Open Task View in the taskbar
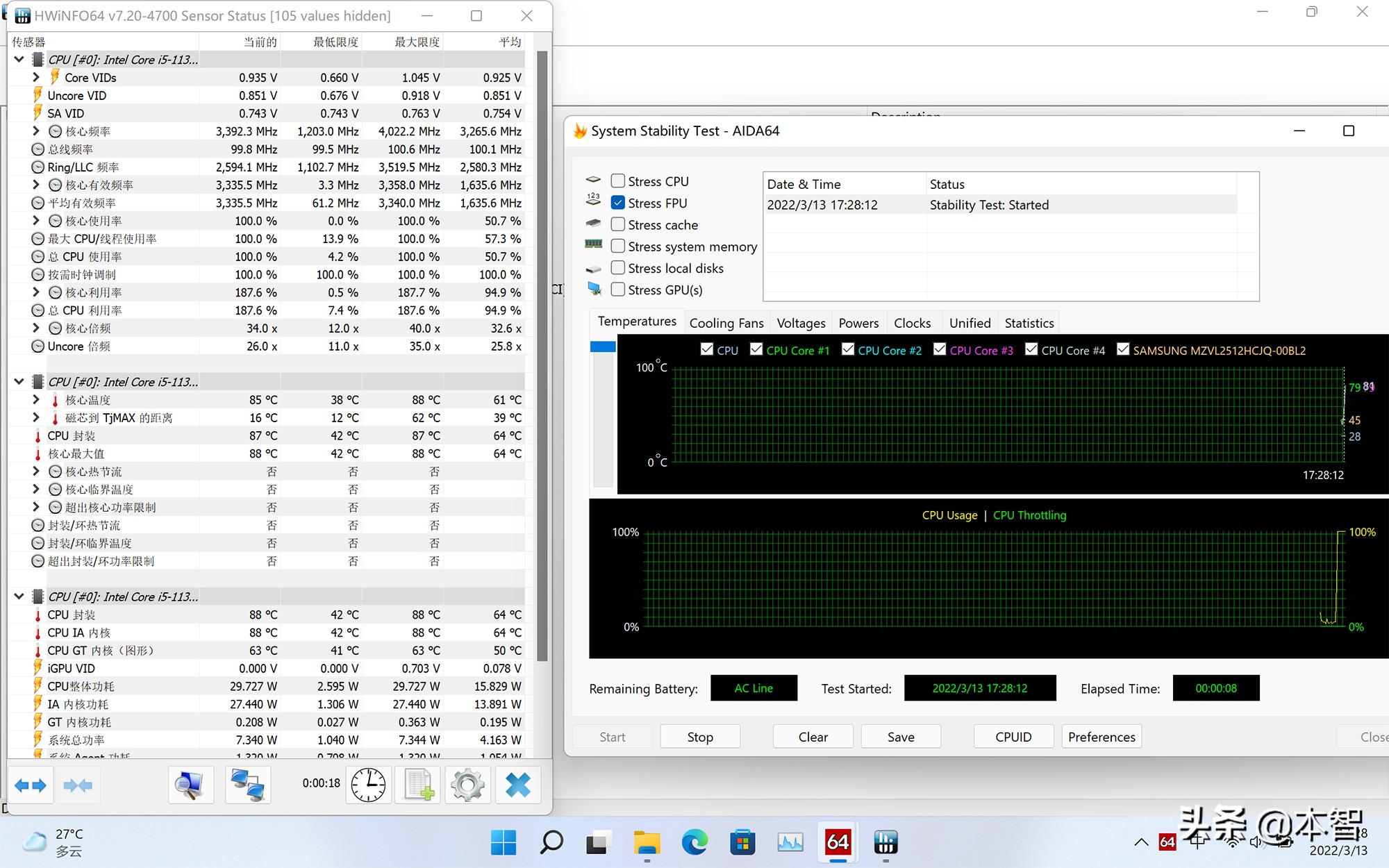The height and width of the screenshot is (868, 1389). [599, 842]
